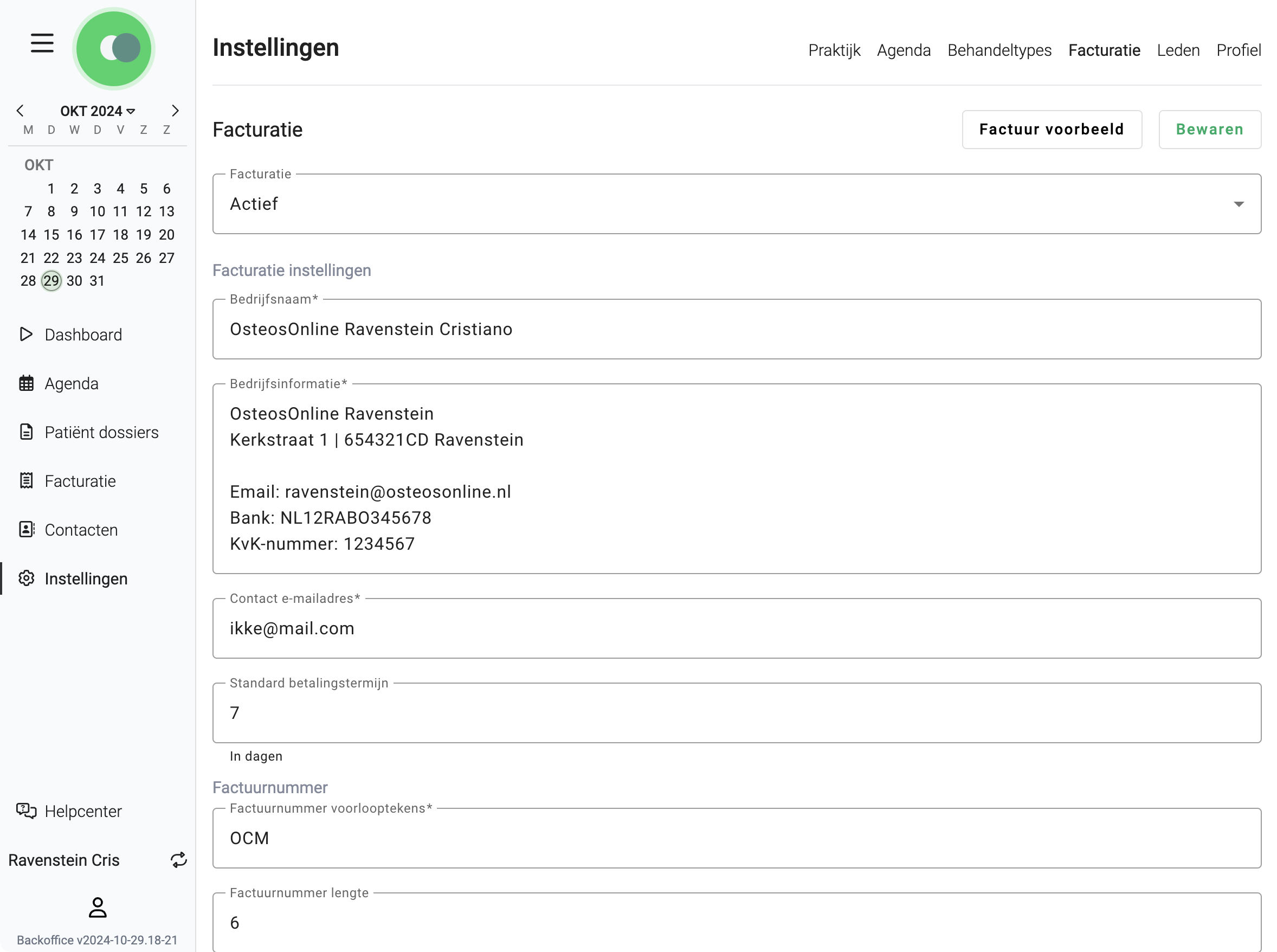
Task: Switch to the Praktijk tab
Action: 834,50
